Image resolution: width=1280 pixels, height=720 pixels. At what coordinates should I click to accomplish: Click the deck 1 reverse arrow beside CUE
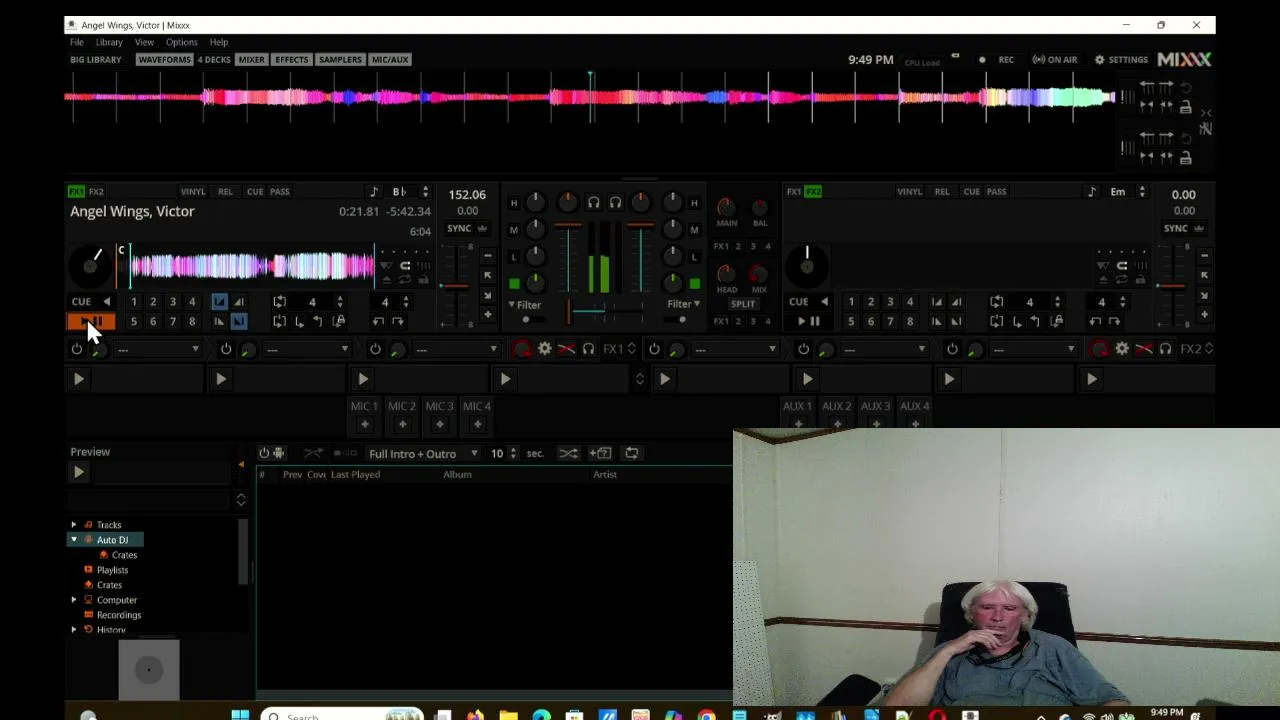coord(106,301)
